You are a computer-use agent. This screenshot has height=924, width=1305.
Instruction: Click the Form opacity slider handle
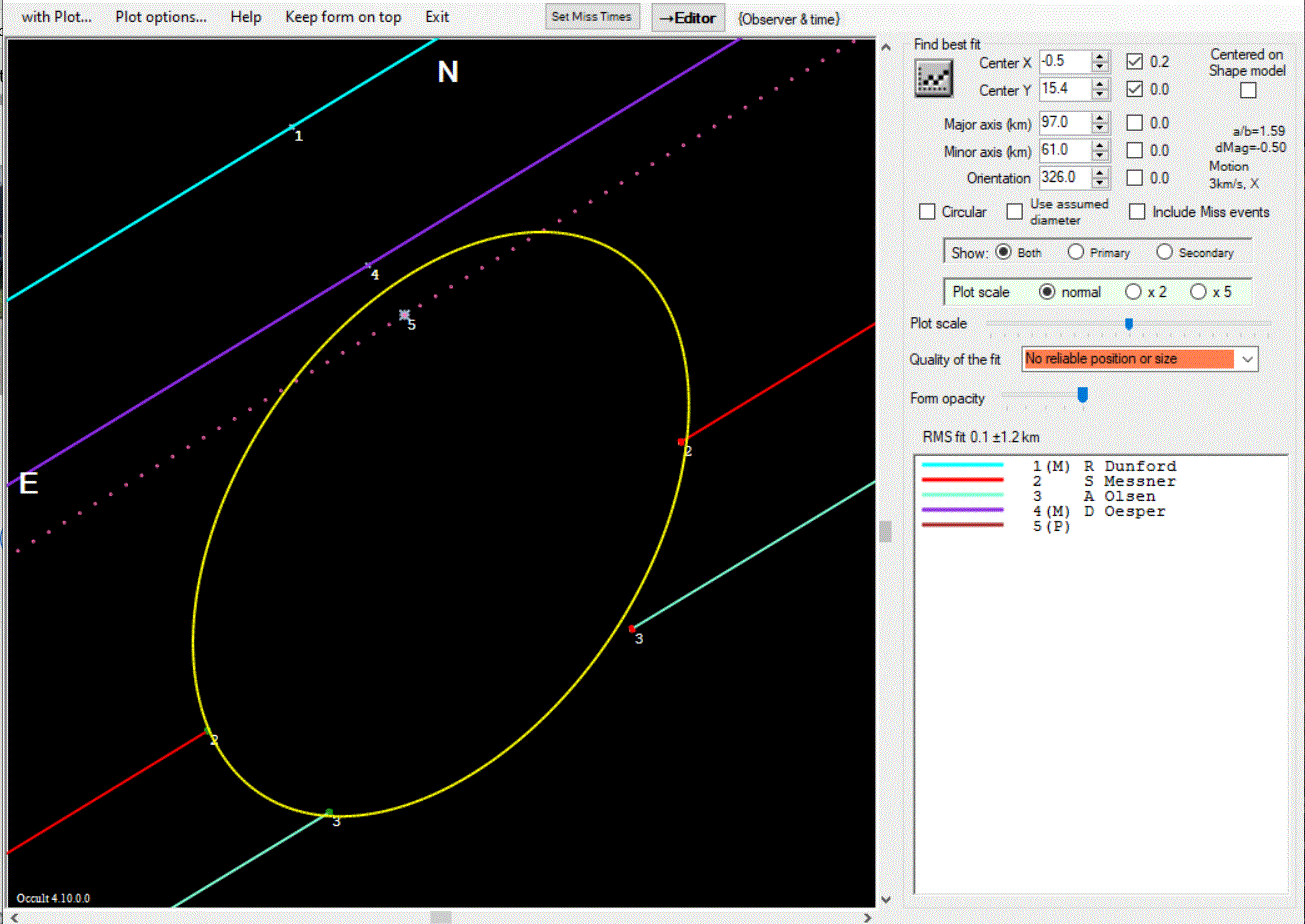1082,396
